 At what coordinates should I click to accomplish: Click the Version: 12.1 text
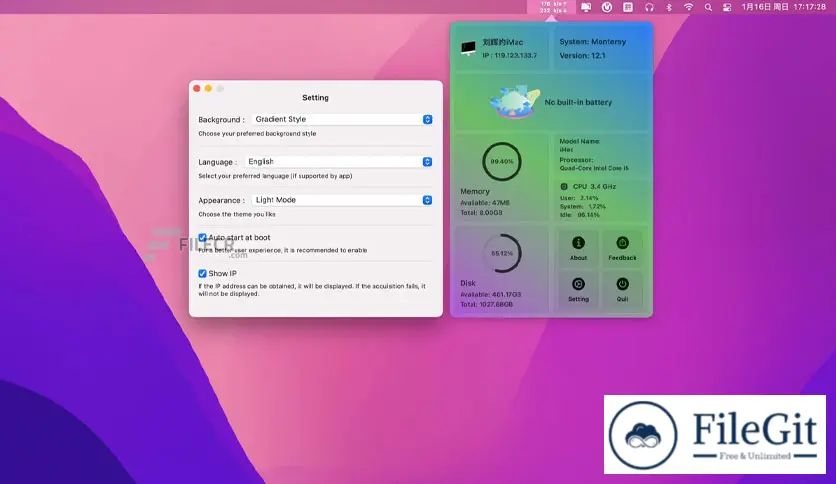582,55
